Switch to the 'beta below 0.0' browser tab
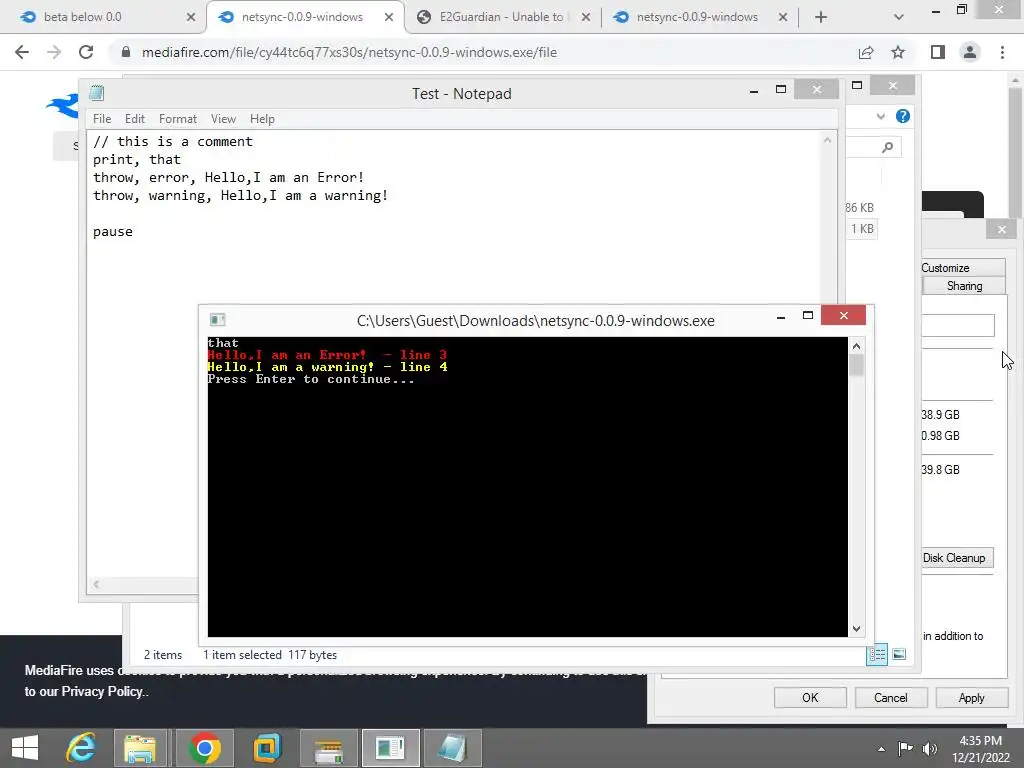The width and height of the screenshot is (1024, 768). pos(104,17)
